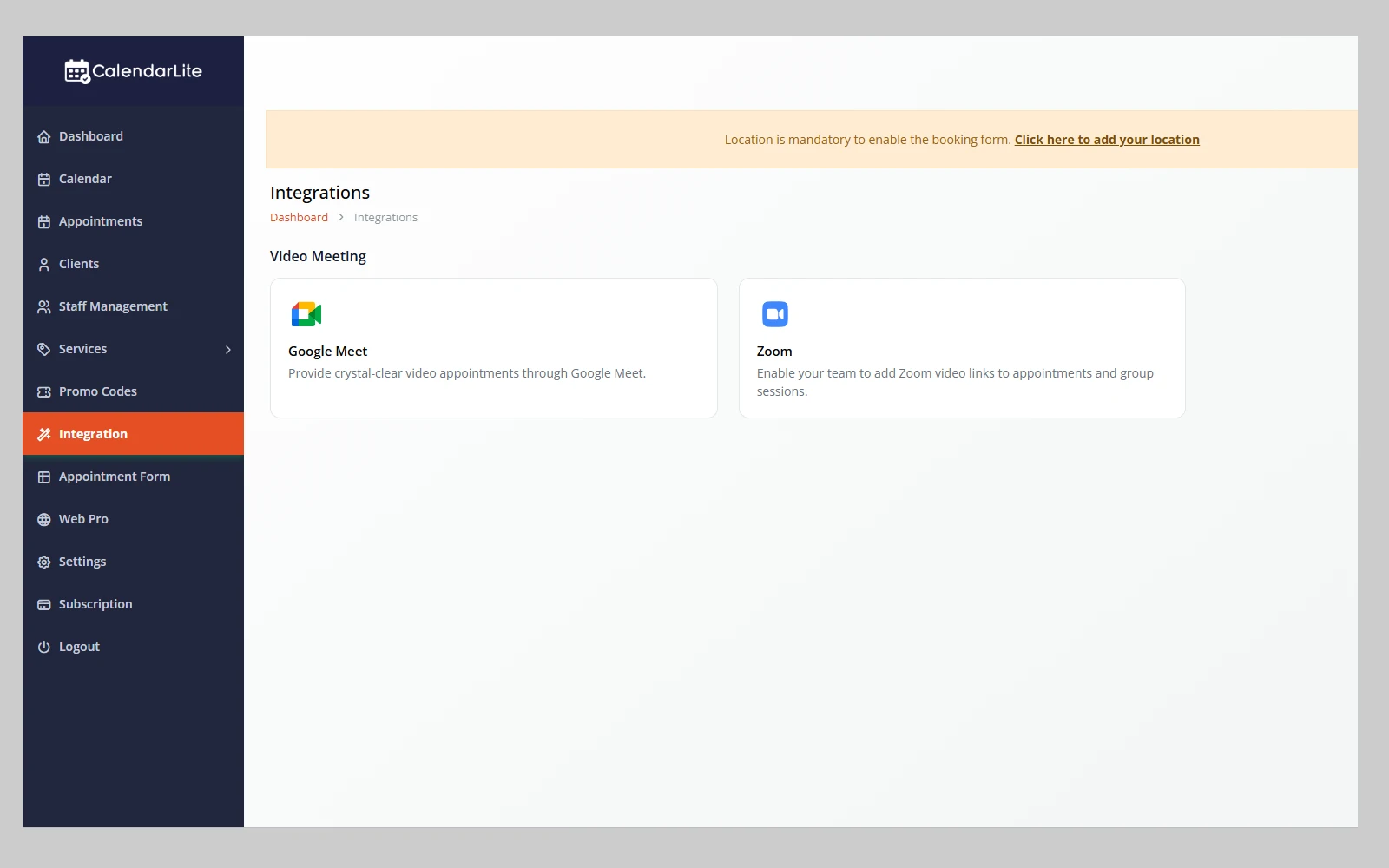
Task: Click the Video Meeting section heading
Action: coord(318,256)
